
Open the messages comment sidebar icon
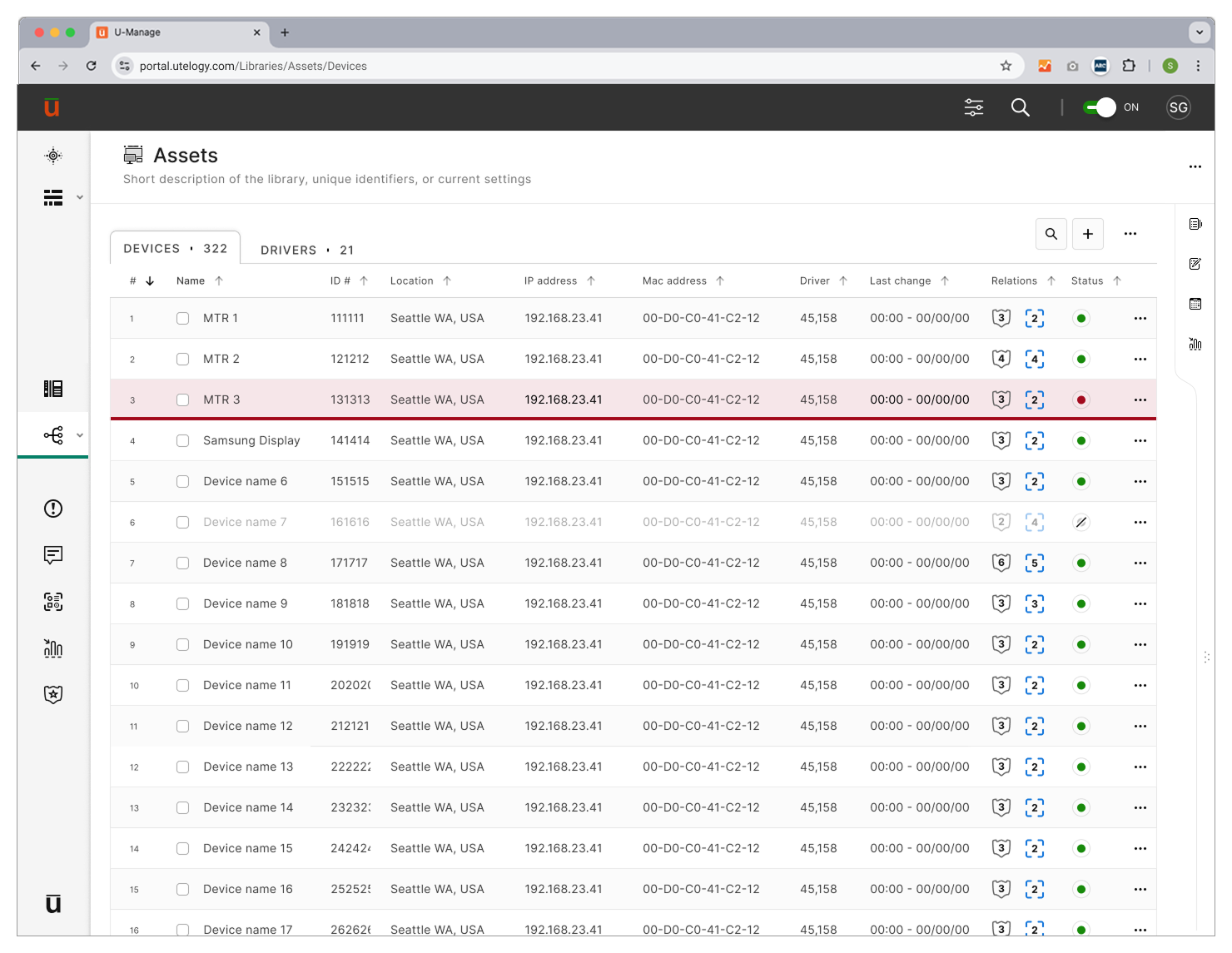click(53, 555)
